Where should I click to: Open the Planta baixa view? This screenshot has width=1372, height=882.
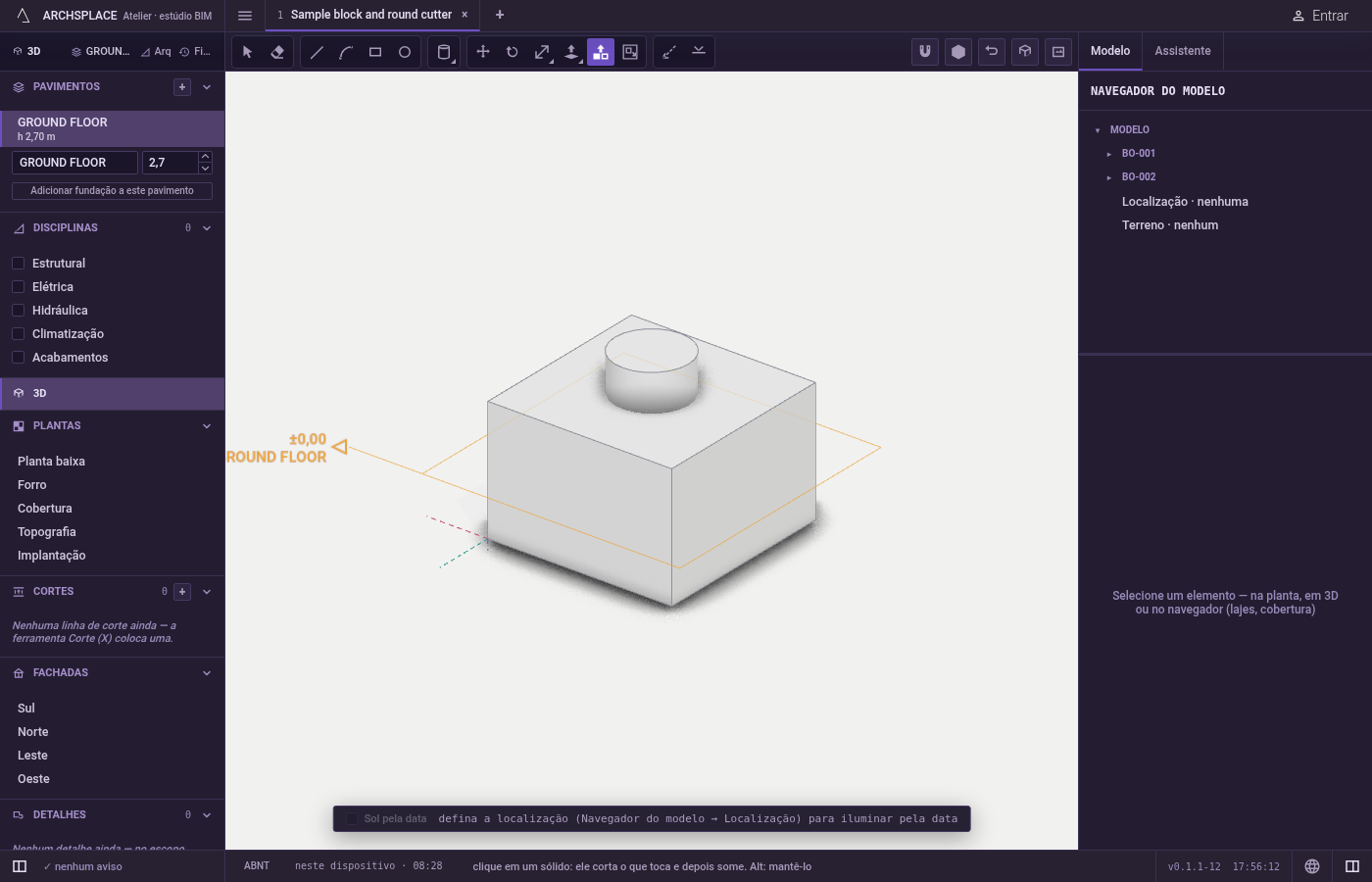51,462
